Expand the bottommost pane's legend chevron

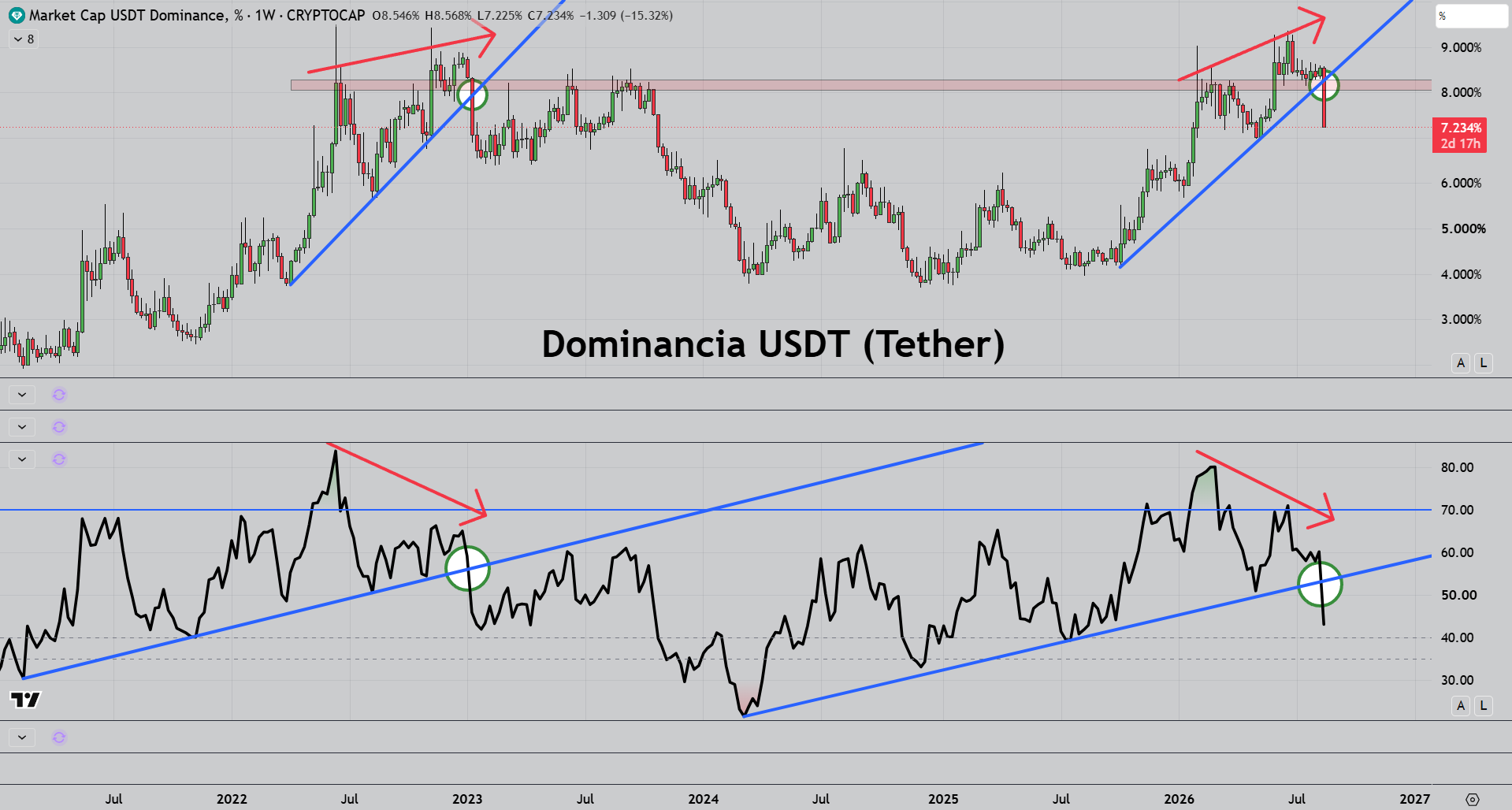click(x=22, y=738)
